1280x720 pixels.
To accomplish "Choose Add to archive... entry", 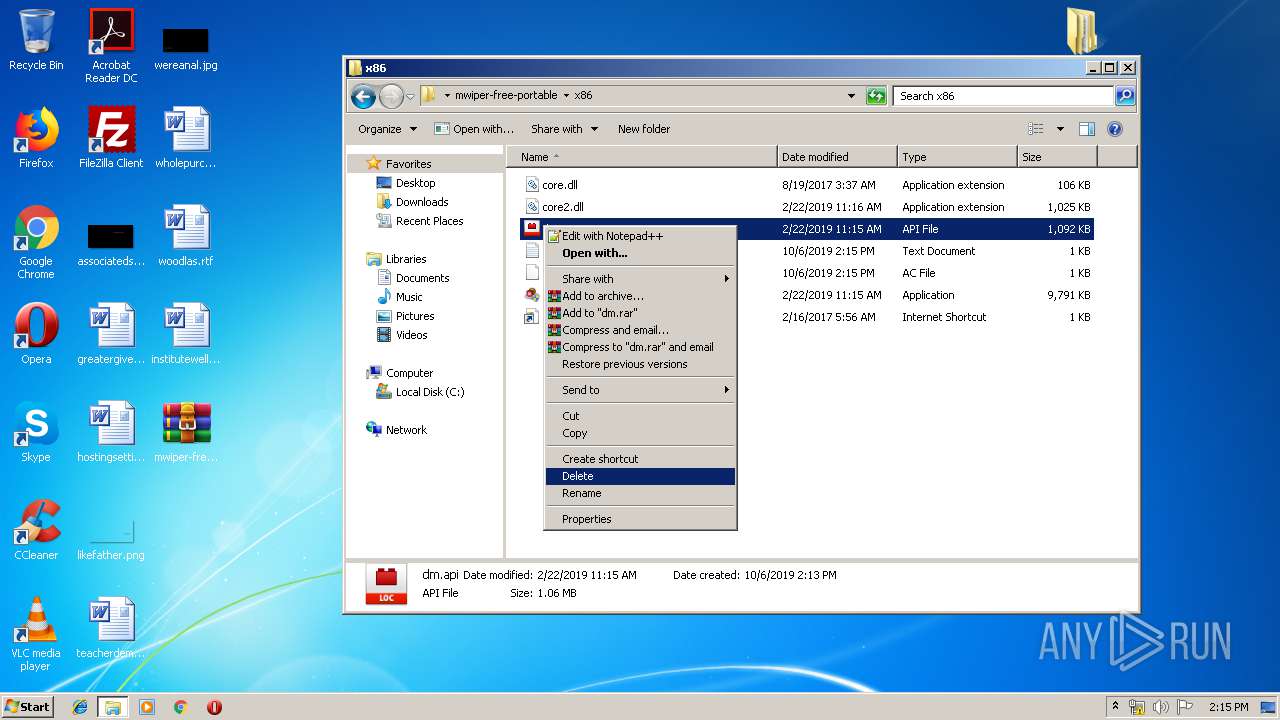I will 640,296.
